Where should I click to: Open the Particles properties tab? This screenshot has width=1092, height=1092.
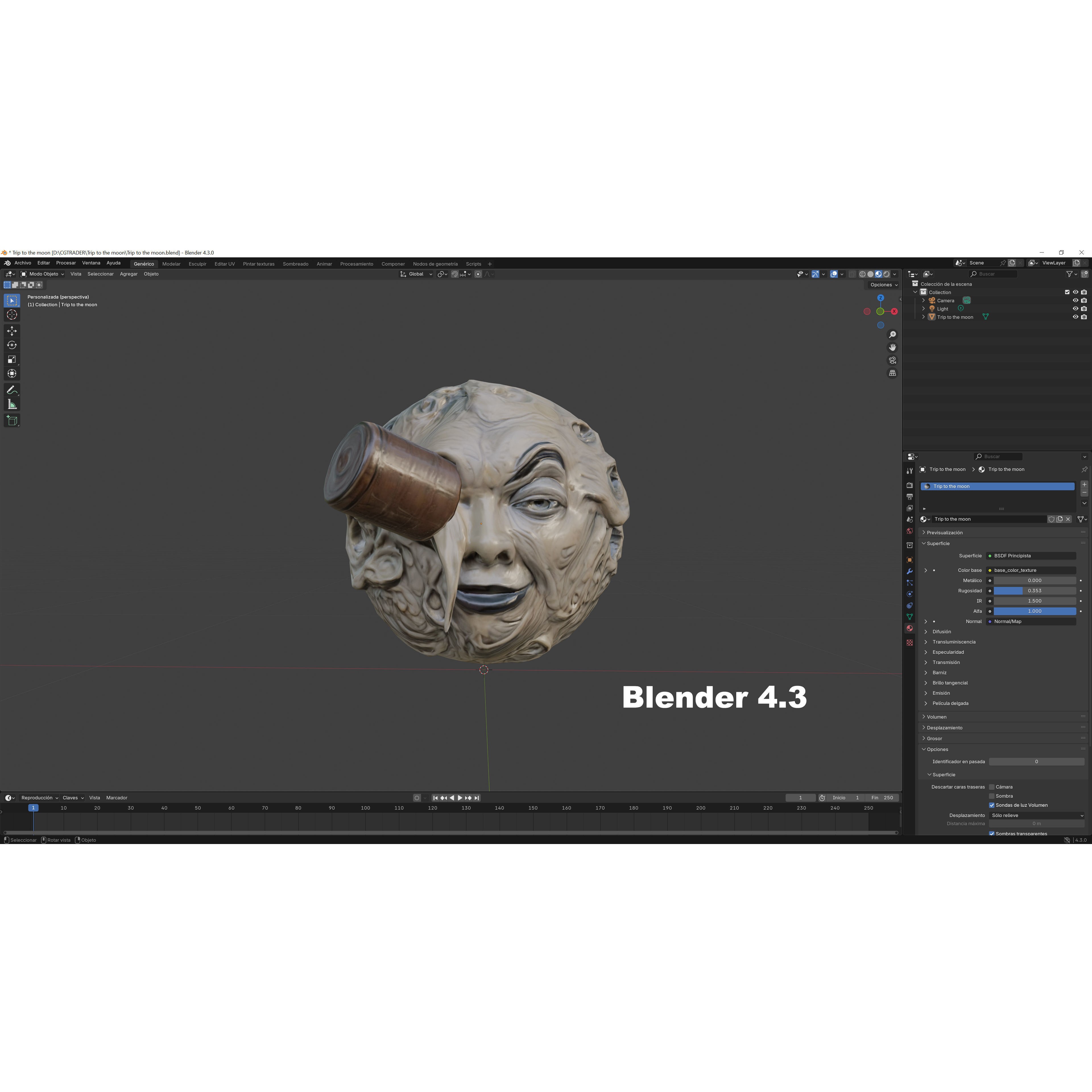pyautogui.click(x=909, y=583)
